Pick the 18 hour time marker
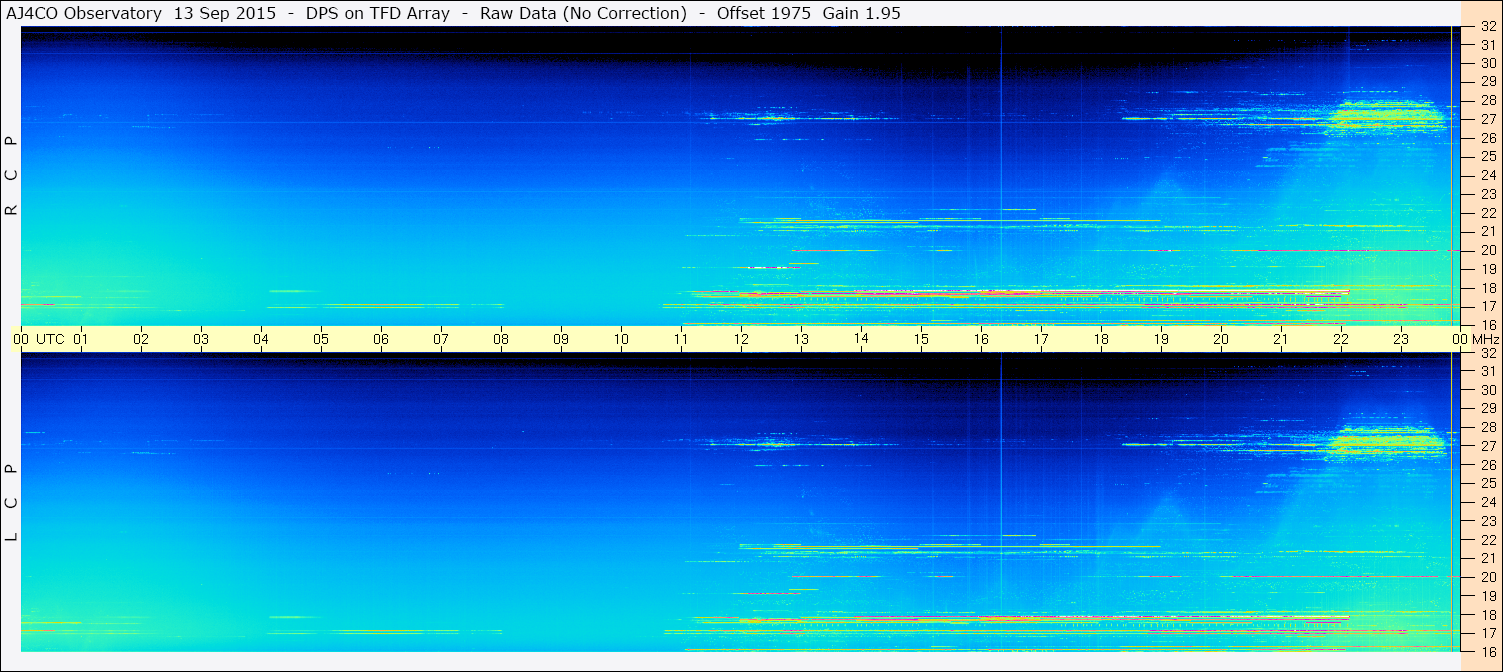The width and height of the screenshot is (1503, 672). [x=1101, y=339]
